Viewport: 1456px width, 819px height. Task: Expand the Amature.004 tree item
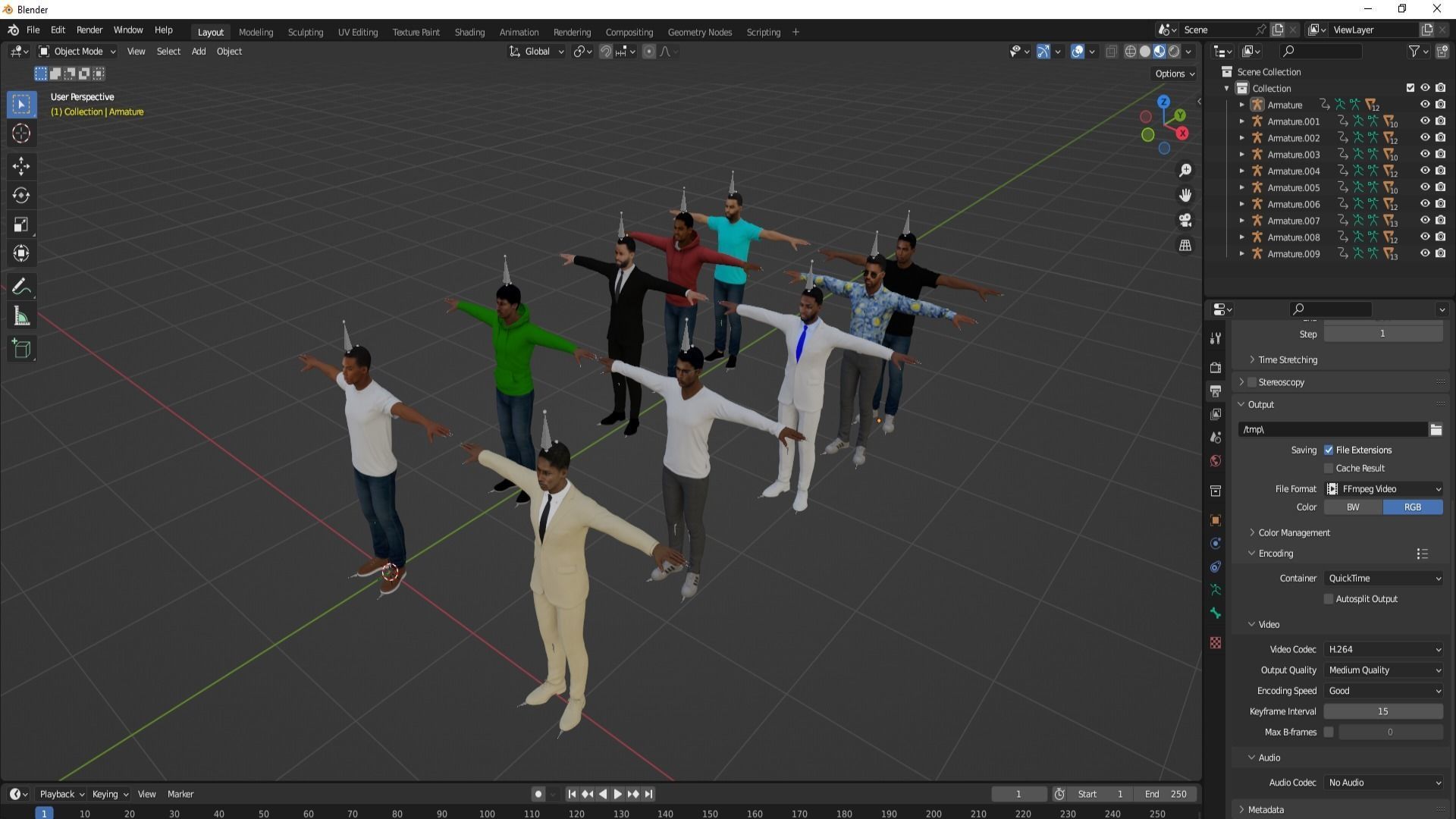1241,171
